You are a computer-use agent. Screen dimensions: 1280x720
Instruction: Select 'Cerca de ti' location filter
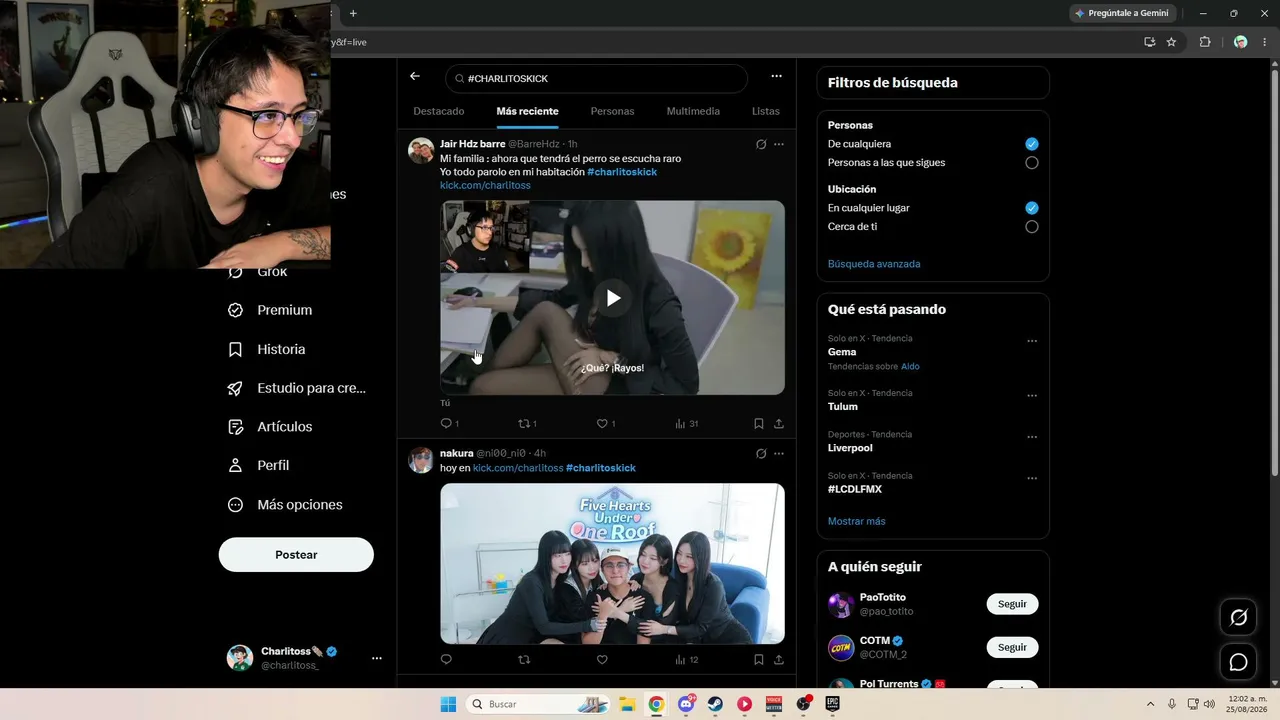tap(1032, 227)
